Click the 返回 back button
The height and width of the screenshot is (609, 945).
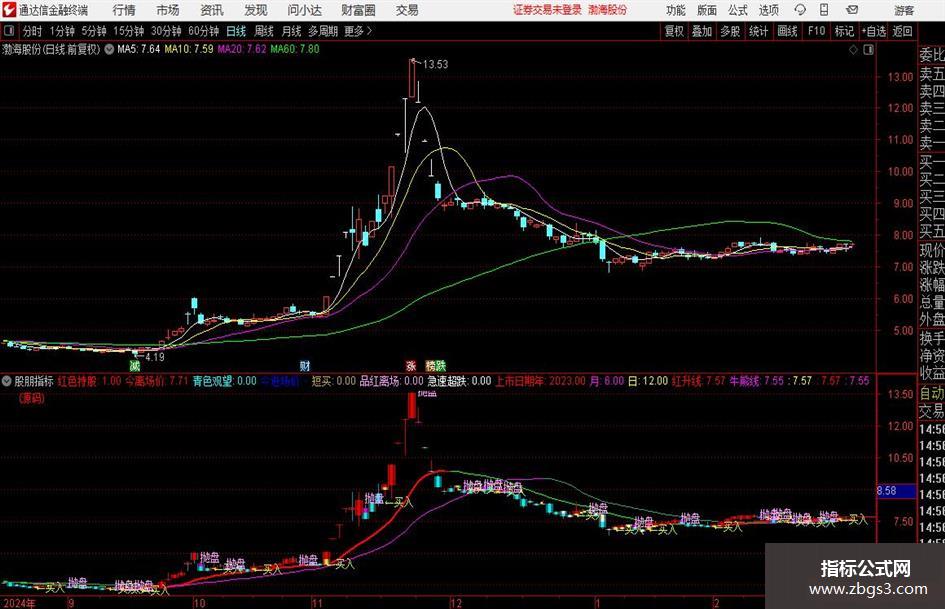902,31
